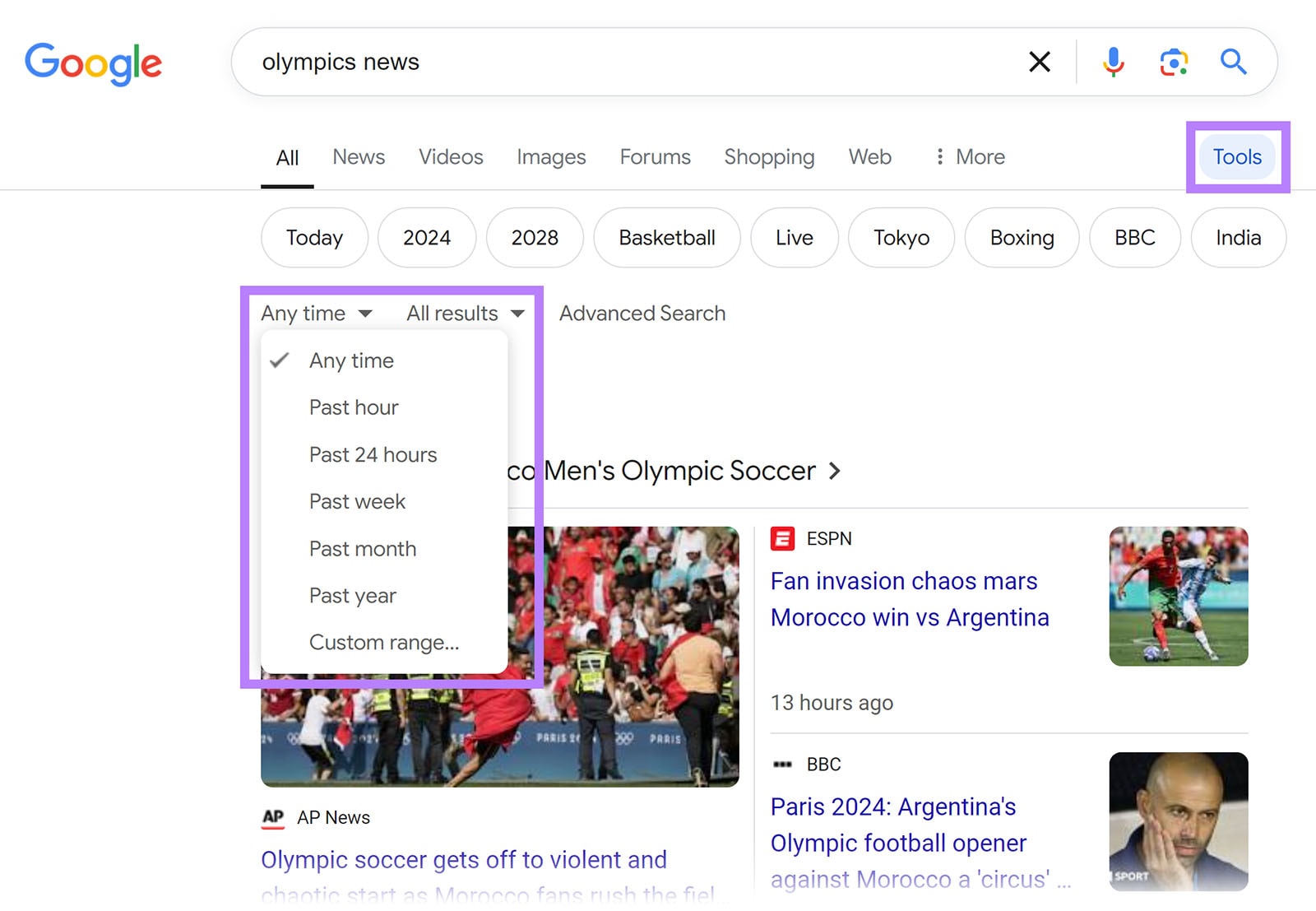Click the ESPN source icon
The image size is (1316, 911).
[782, 538]
